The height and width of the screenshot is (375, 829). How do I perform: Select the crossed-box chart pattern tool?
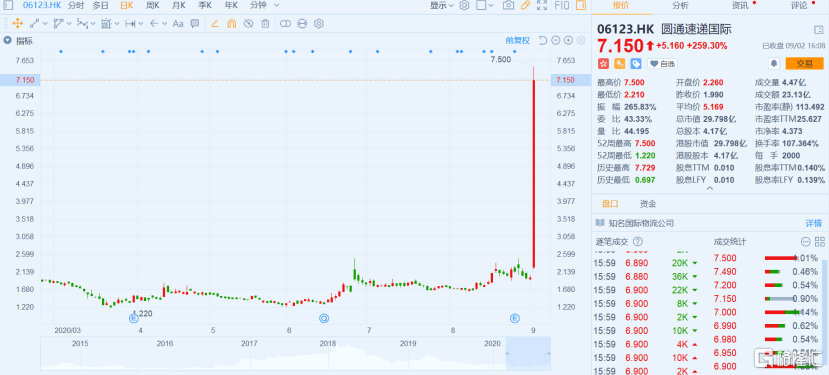pos(106,23)
